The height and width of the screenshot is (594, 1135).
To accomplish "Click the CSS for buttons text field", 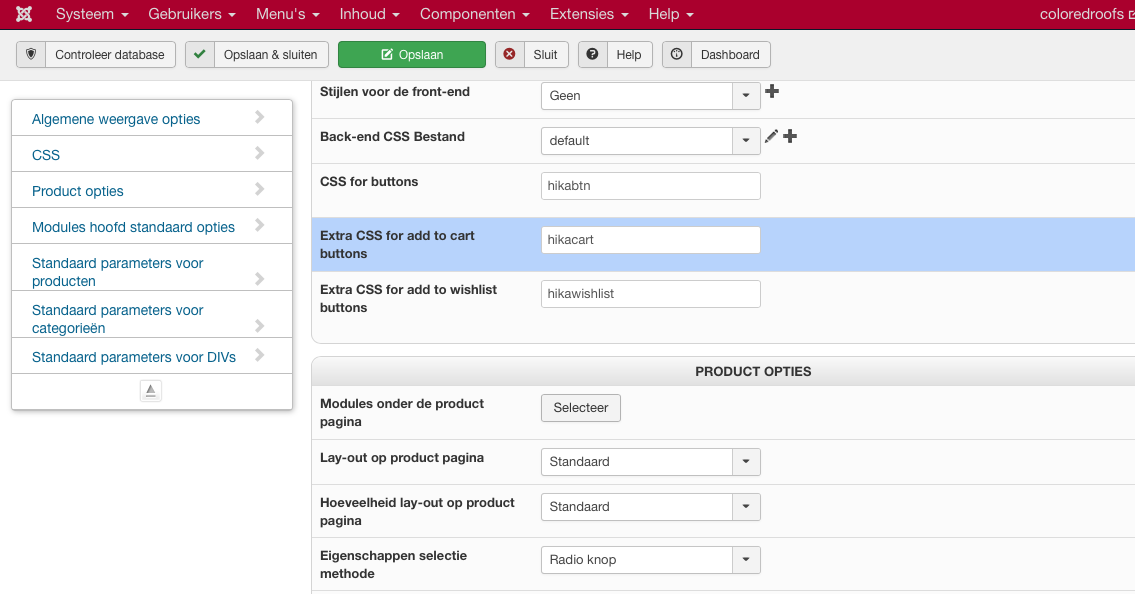I will tap(650, 186).
